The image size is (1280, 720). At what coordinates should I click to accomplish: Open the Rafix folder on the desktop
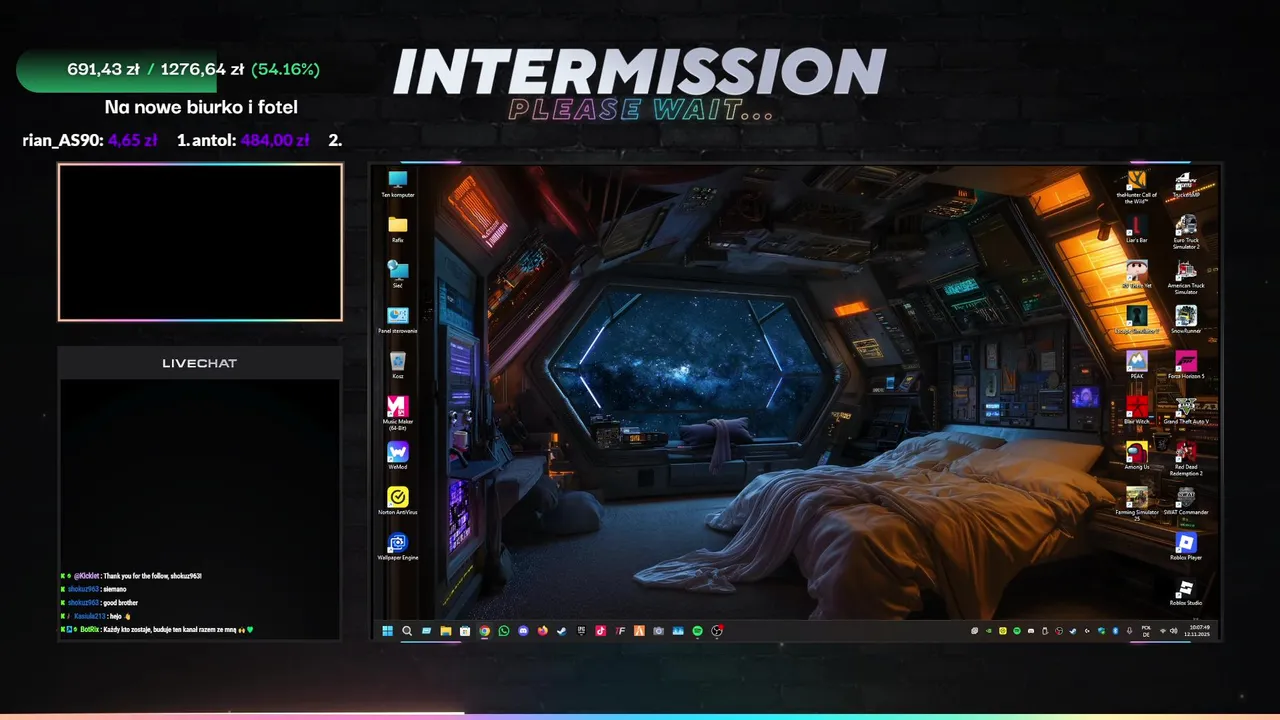click(x=397, y=230)
